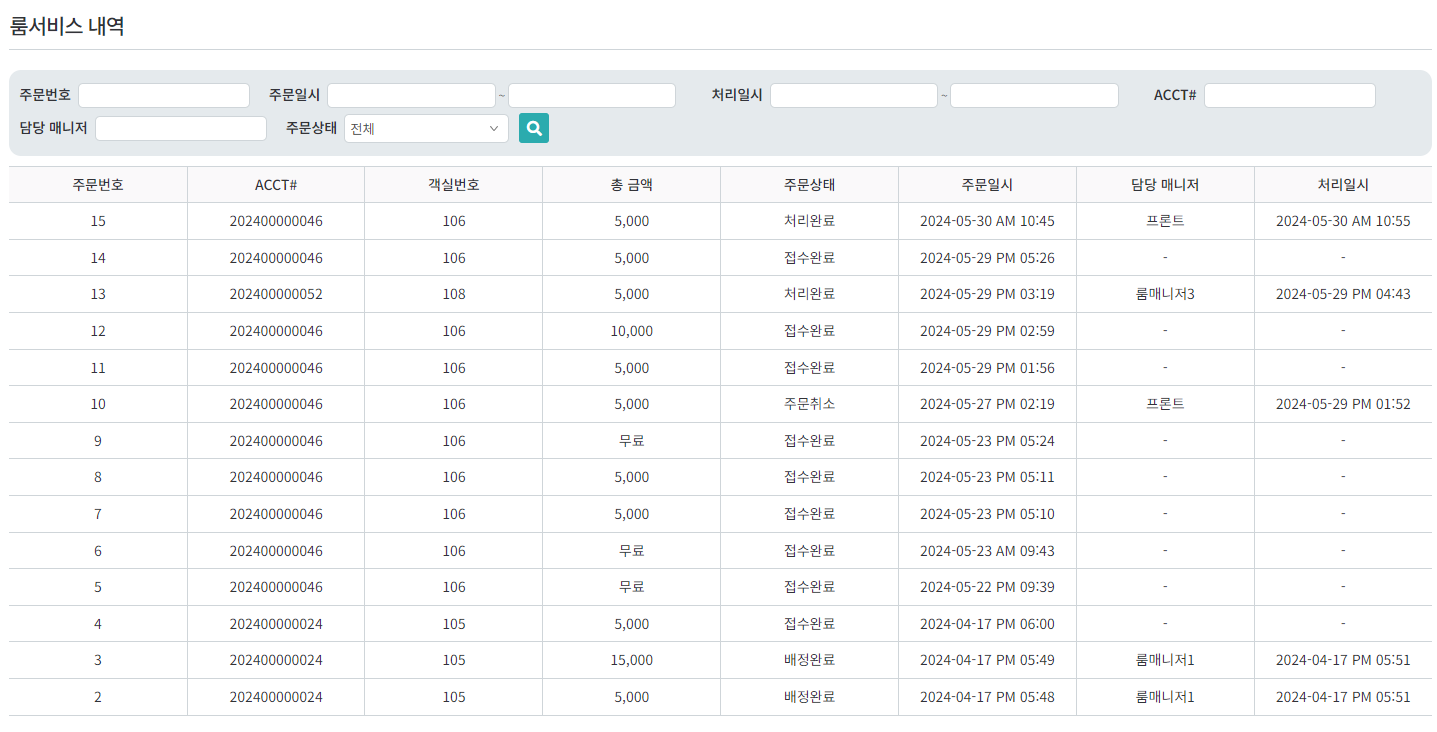Click the teal magnifier search button
Viewport: 1437px width, 732px height.
tap(533, 128)
